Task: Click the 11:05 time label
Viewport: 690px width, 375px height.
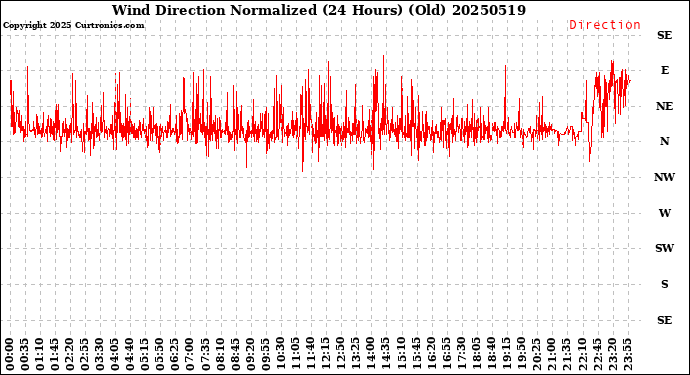Action: (295, 355)
